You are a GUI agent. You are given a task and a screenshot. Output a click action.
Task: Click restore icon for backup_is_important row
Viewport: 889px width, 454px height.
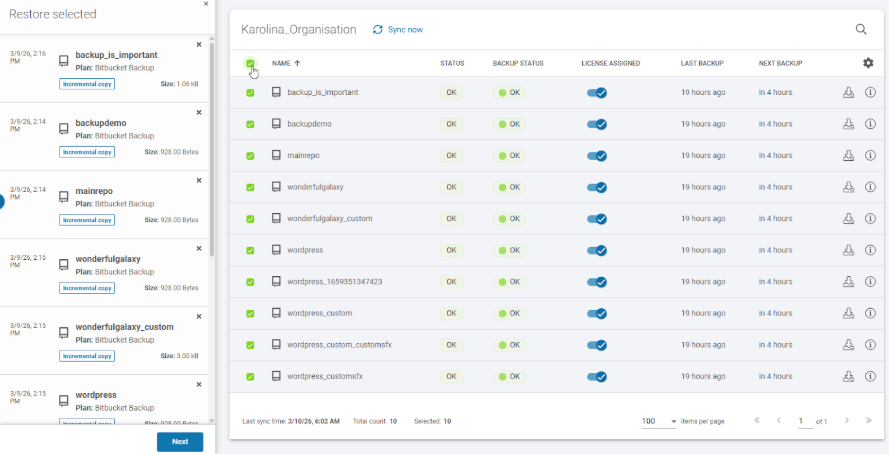coord(848,92)
